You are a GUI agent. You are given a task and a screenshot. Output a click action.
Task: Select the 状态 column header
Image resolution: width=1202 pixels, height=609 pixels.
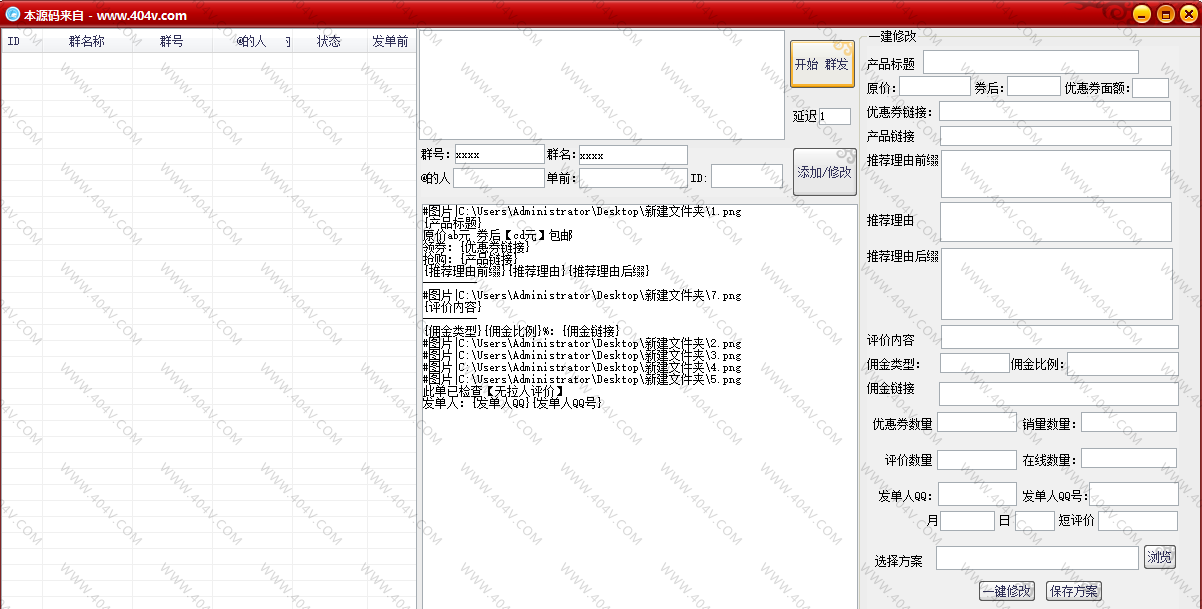coord(328,42)
